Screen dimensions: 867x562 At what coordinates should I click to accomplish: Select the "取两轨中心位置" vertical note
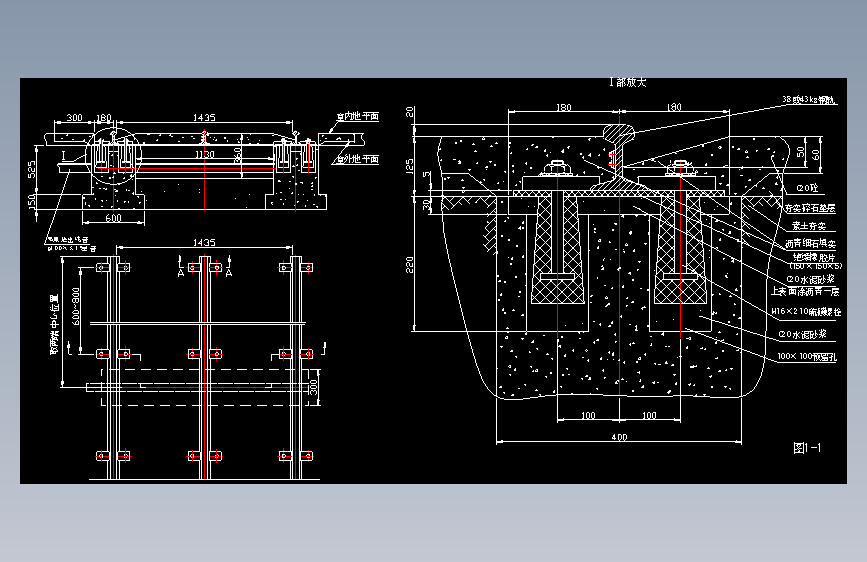click(54, 324)
